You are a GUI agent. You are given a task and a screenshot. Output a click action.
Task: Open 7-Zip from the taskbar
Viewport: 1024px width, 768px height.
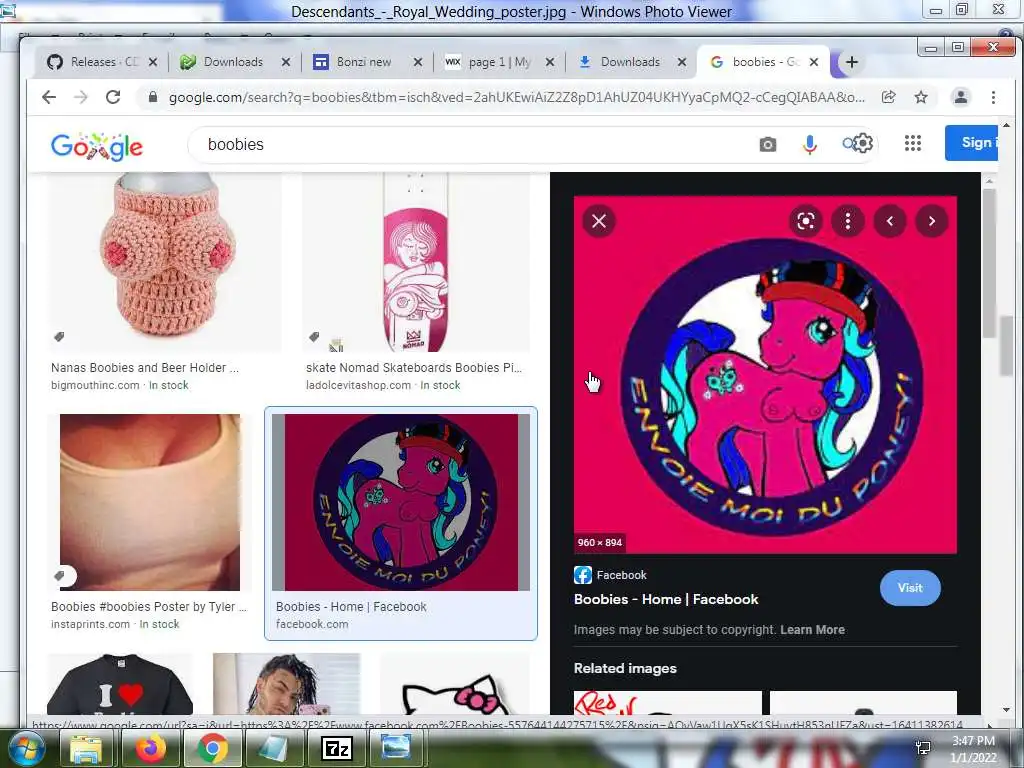tap(337, 749)
